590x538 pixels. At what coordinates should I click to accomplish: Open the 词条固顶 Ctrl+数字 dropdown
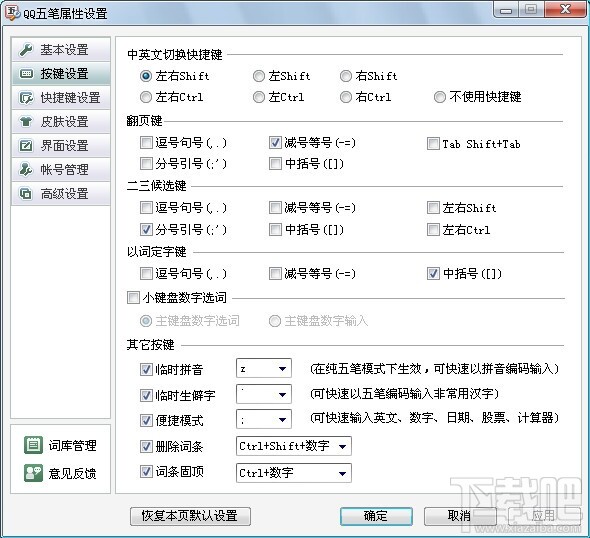point(294,473)
